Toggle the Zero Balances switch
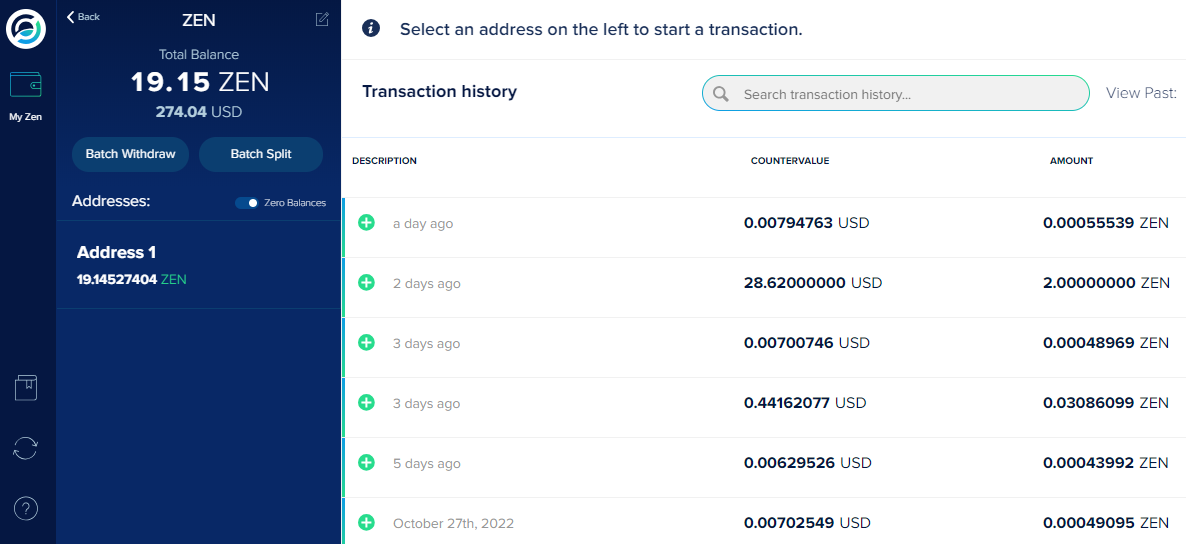This screenshot has width=1186, height=544. click(247, 203)
